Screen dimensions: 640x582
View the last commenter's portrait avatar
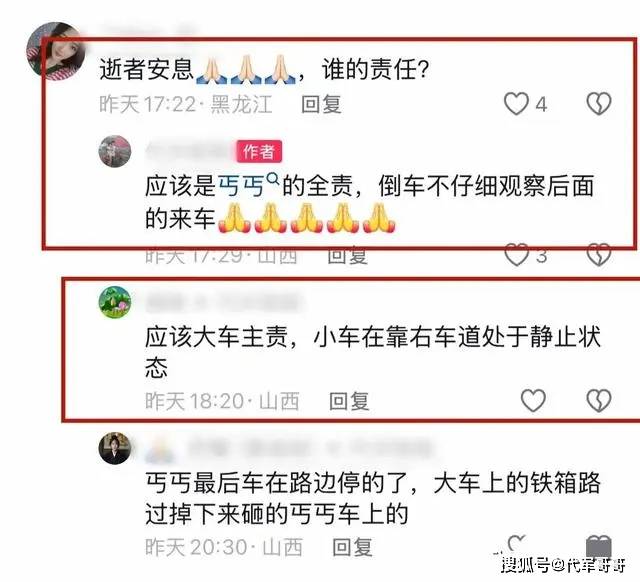pyautogui.click(x=115, y=448)
